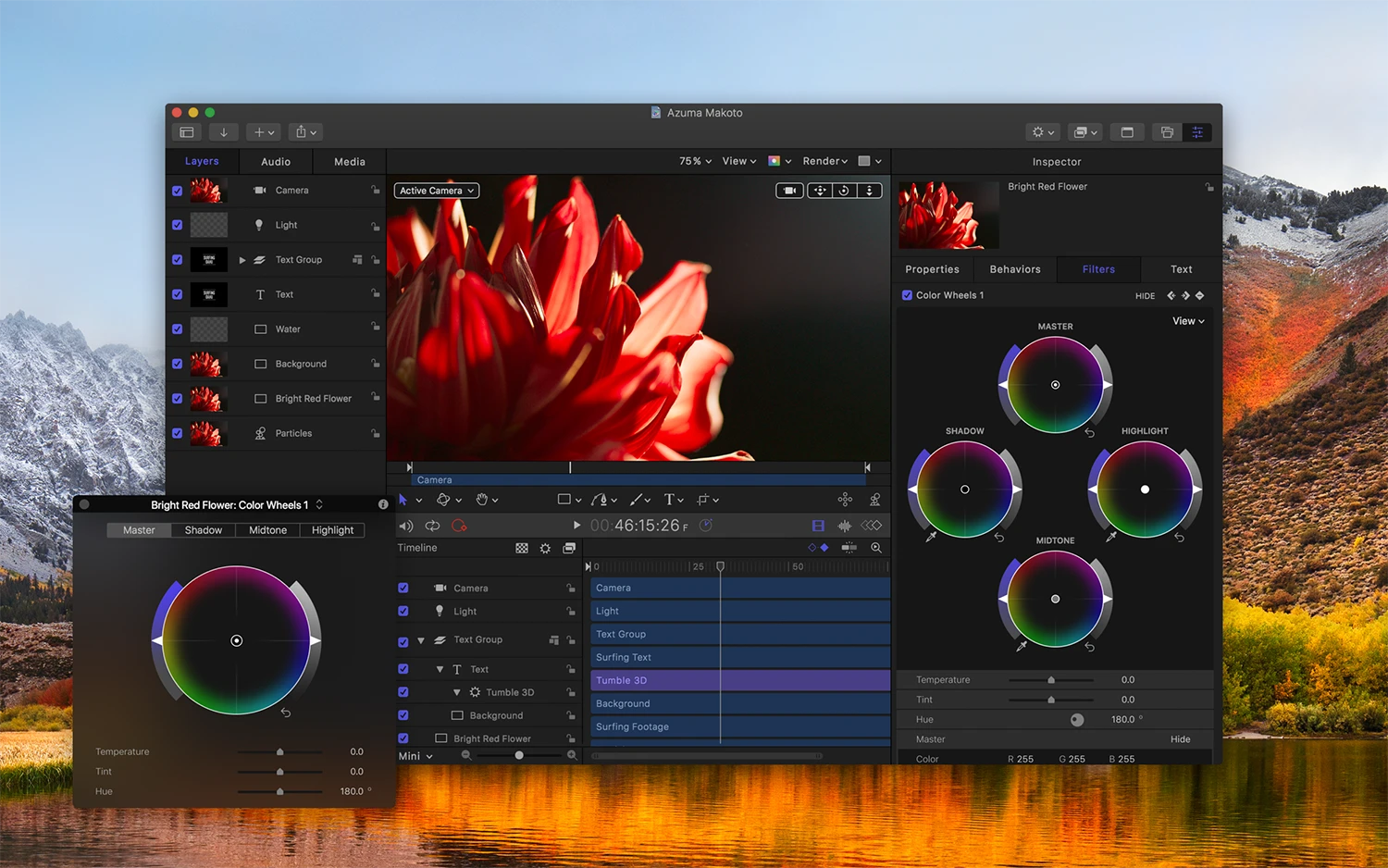Screen dimensions: 1388x868
Task: Click the Bright Red Flower thumbnail in Inspector
Action: coord(948,215)
